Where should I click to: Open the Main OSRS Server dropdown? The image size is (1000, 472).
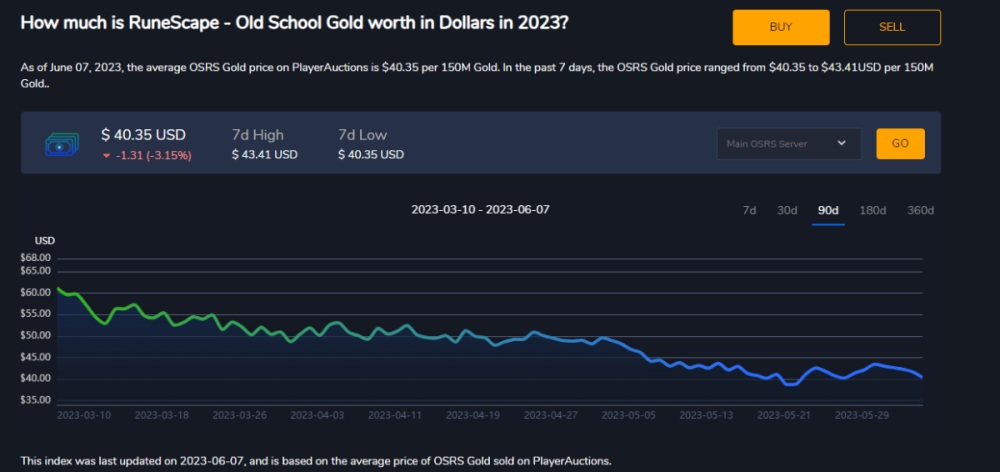(x=788, y=143)
